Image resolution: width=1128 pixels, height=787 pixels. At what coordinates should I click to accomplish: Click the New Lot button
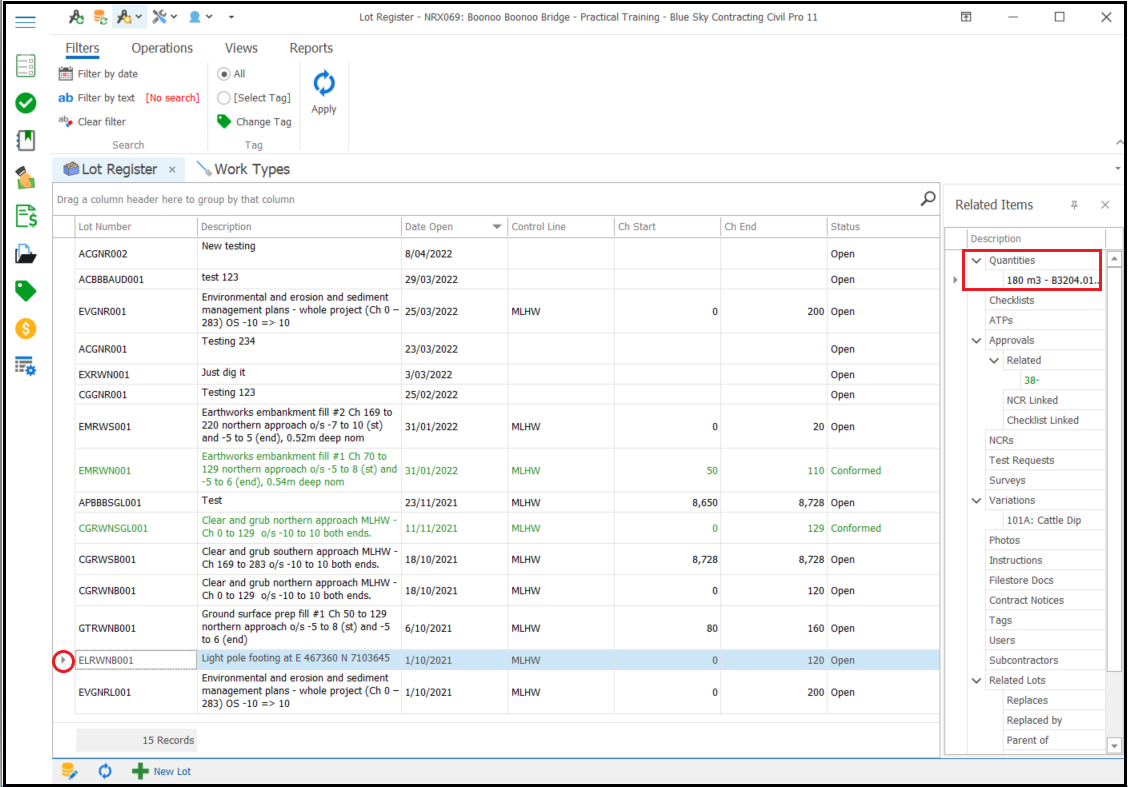[161, 771]
